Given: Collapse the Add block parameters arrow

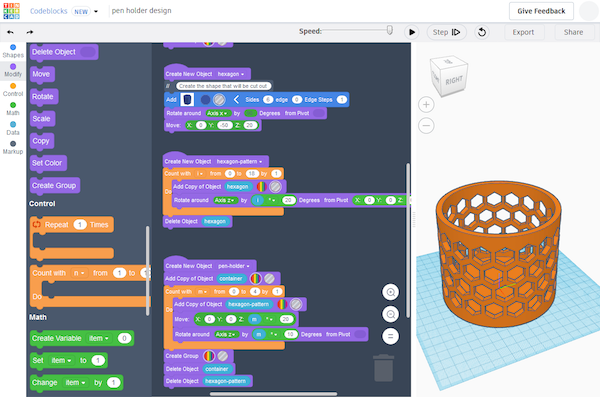Looking at the screenshot, I should point(236,100).
